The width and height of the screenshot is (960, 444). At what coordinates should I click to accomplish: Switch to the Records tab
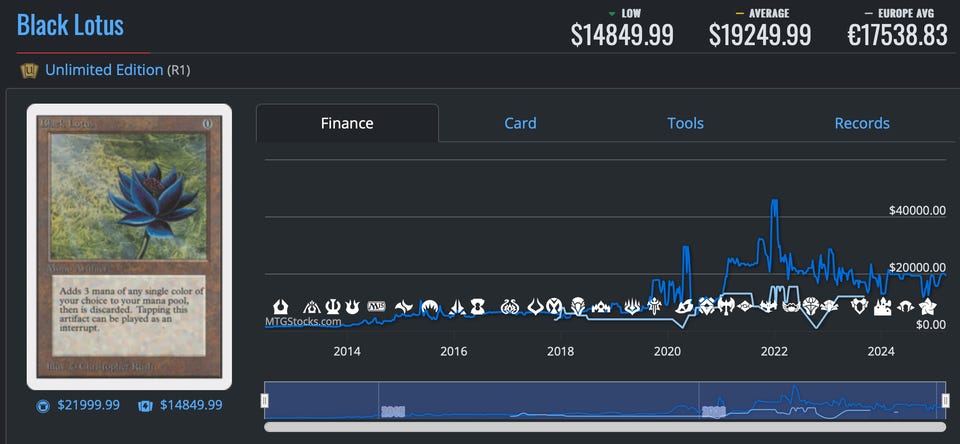[862, 123]
